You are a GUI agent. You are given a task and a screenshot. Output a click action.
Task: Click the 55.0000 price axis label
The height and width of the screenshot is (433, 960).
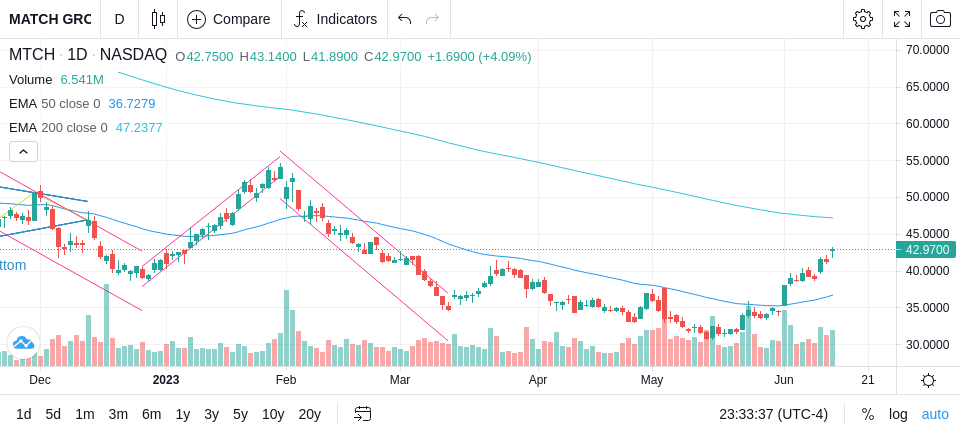point(929,160)
